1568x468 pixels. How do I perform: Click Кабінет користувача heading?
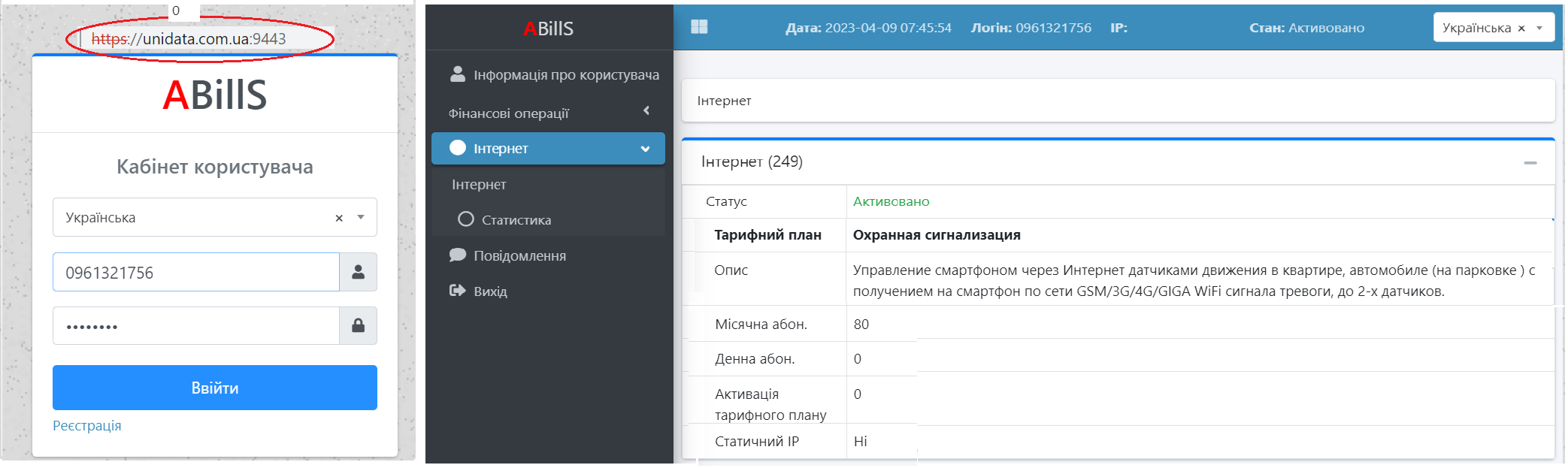[215, 167]
